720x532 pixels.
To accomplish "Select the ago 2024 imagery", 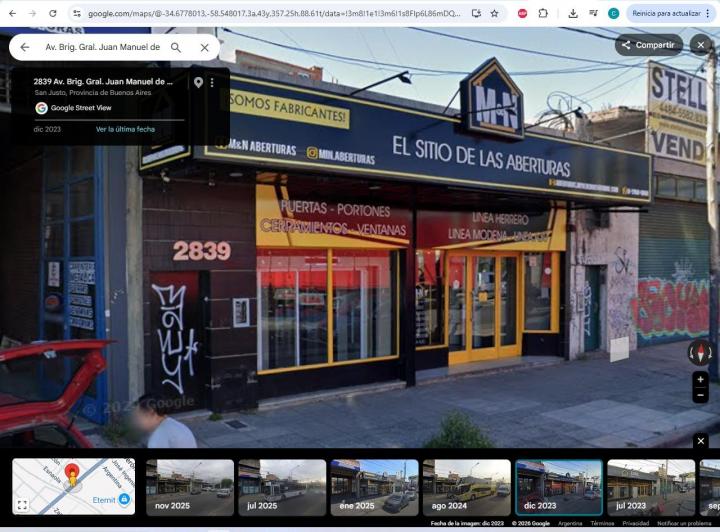I will point(467,487).
